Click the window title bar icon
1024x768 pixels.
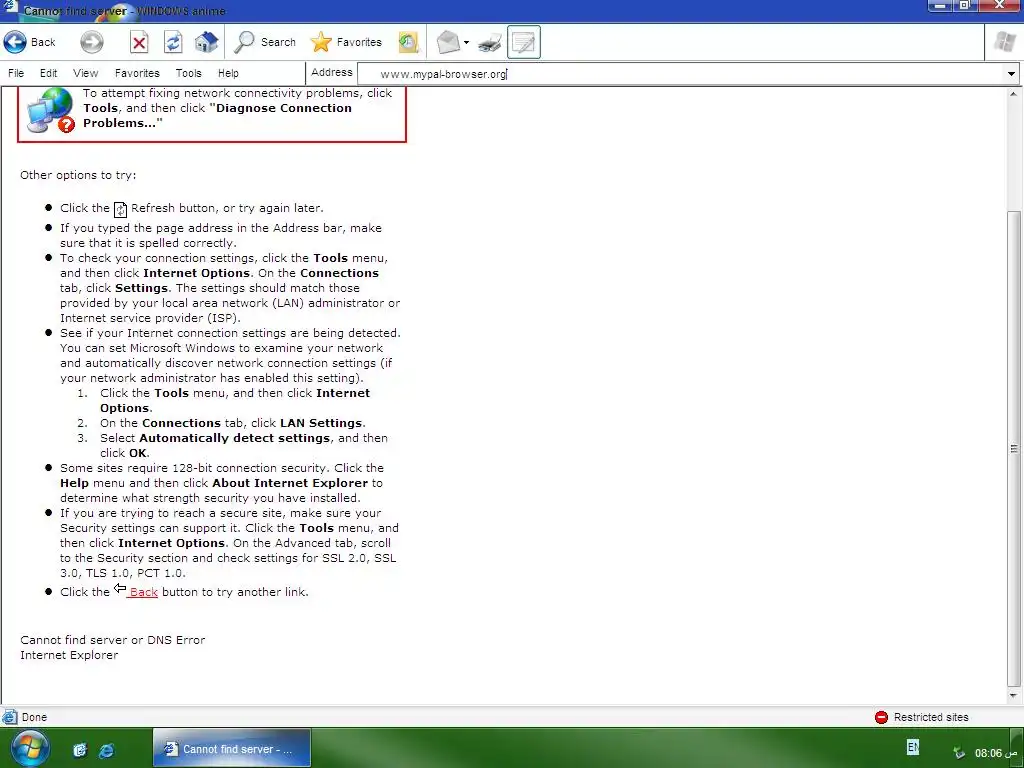10,8
